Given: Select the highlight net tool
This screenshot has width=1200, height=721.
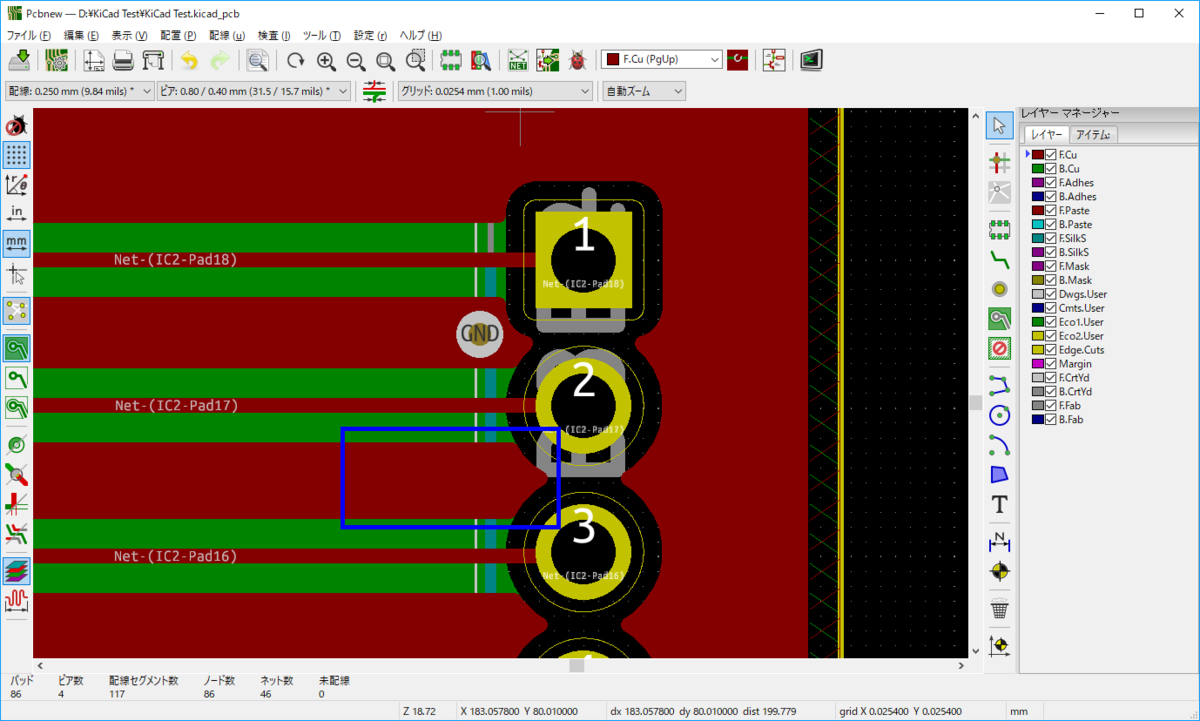Looking at the screenshot, I should click(x=999, y=160).
